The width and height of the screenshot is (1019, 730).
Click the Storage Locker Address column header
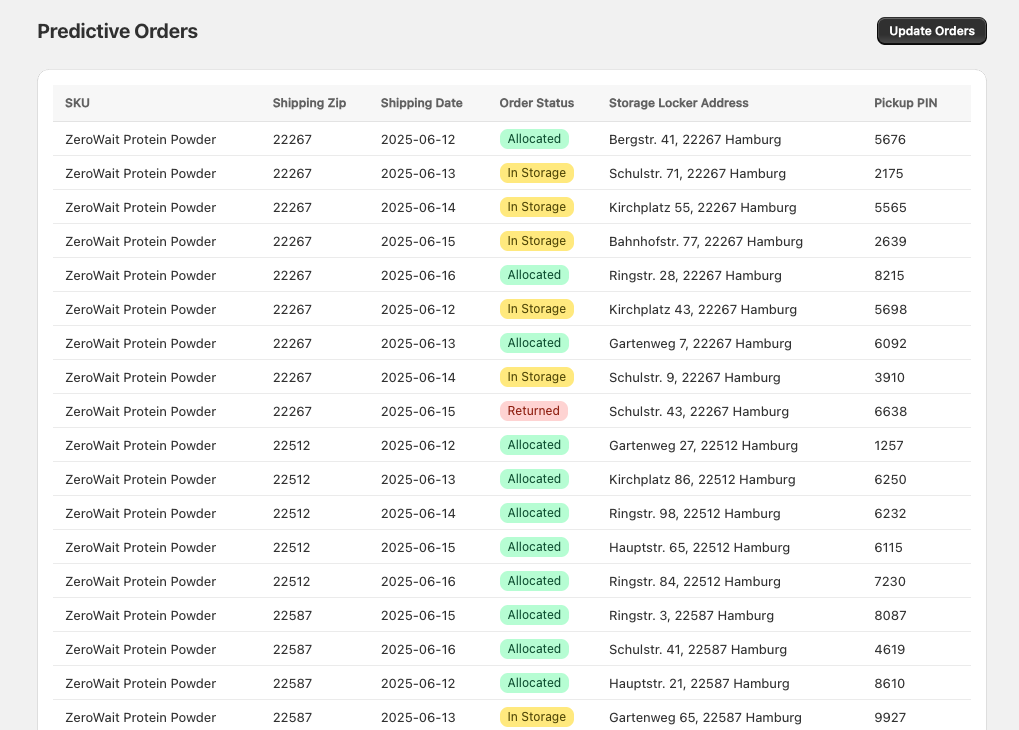[x=678, y=103]
